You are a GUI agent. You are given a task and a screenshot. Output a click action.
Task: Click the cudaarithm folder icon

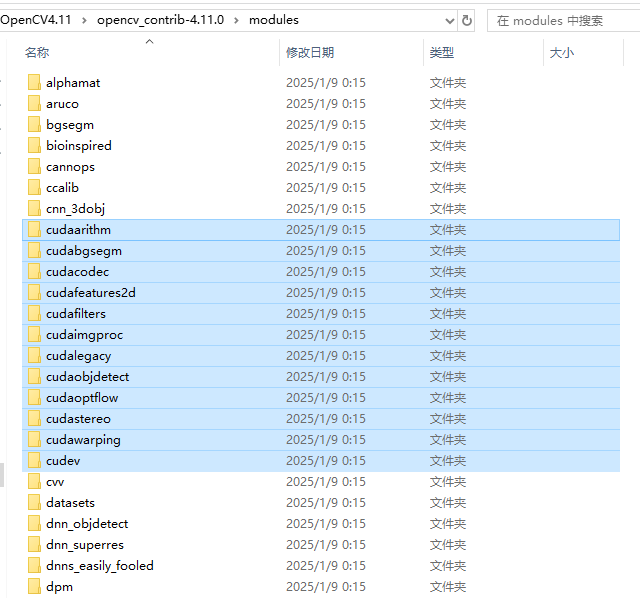coord(34,229)
